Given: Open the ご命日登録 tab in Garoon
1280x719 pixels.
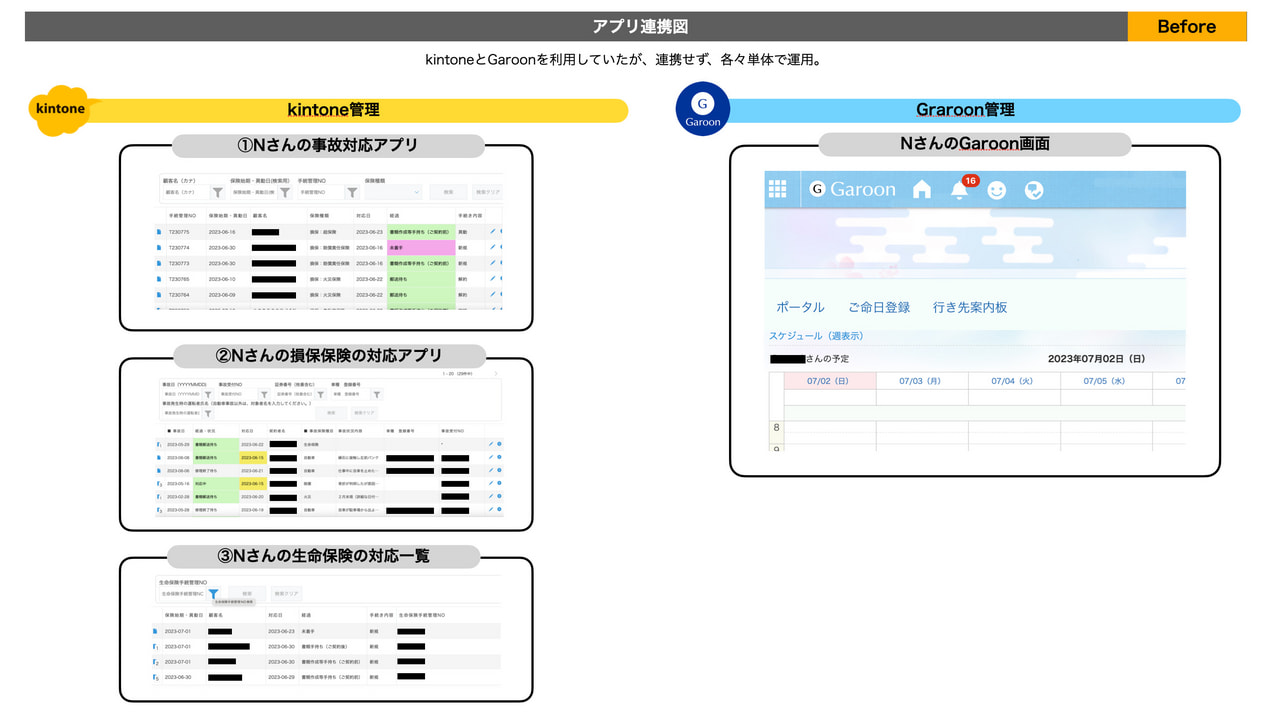Looking at the screenshot, I should pyautogui.click(x=879, y=308).
